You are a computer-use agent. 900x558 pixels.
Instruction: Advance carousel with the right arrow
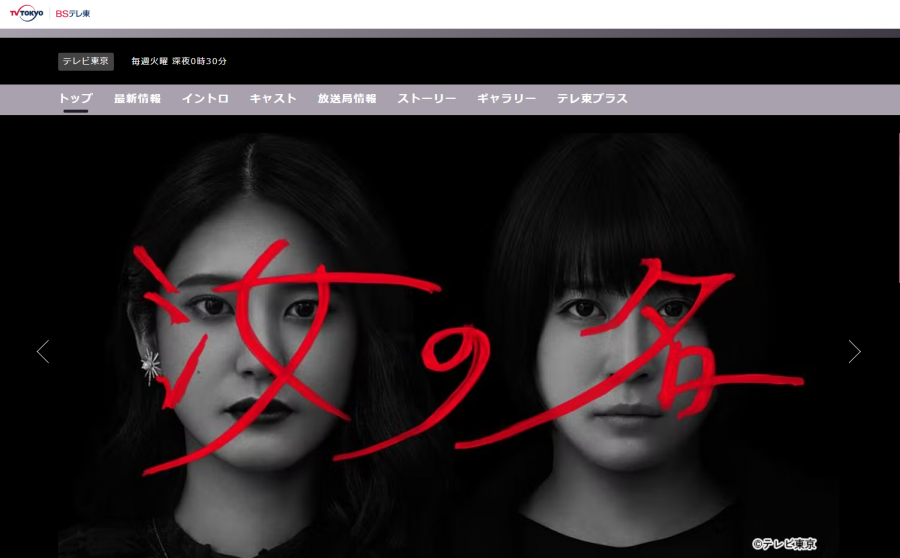point(854,351)
